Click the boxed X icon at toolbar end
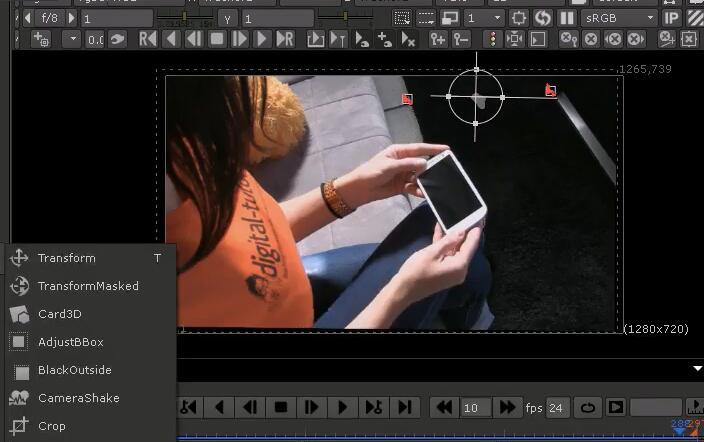 689,40
